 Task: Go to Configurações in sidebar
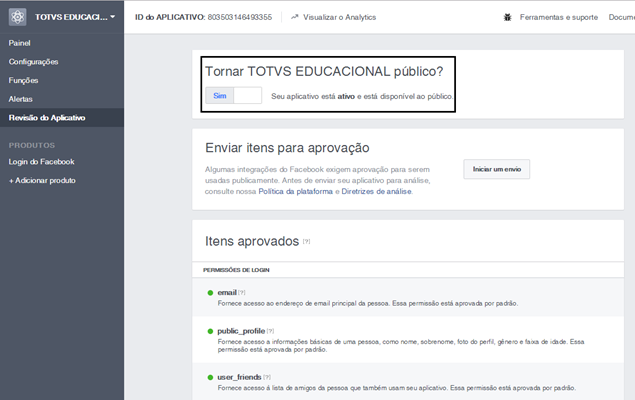pyautogui.click(x=34, y=62)
